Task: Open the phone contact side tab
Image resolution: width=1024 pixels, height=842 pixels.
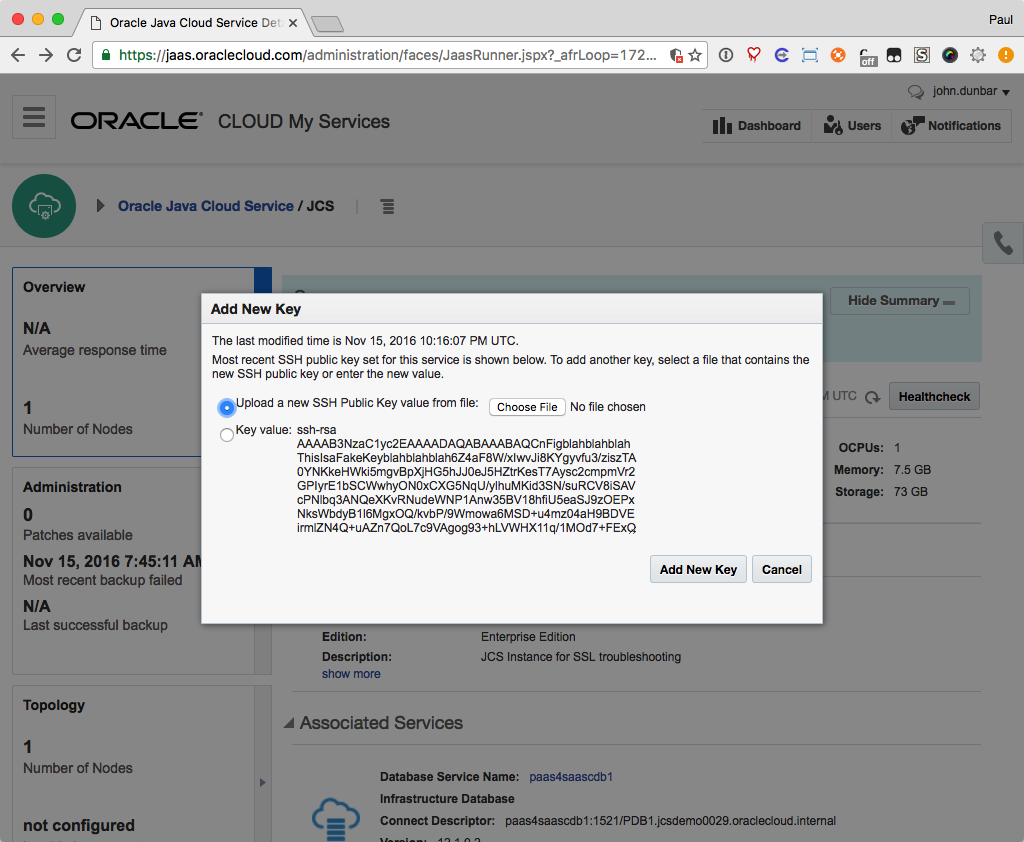Action: 1003,243
